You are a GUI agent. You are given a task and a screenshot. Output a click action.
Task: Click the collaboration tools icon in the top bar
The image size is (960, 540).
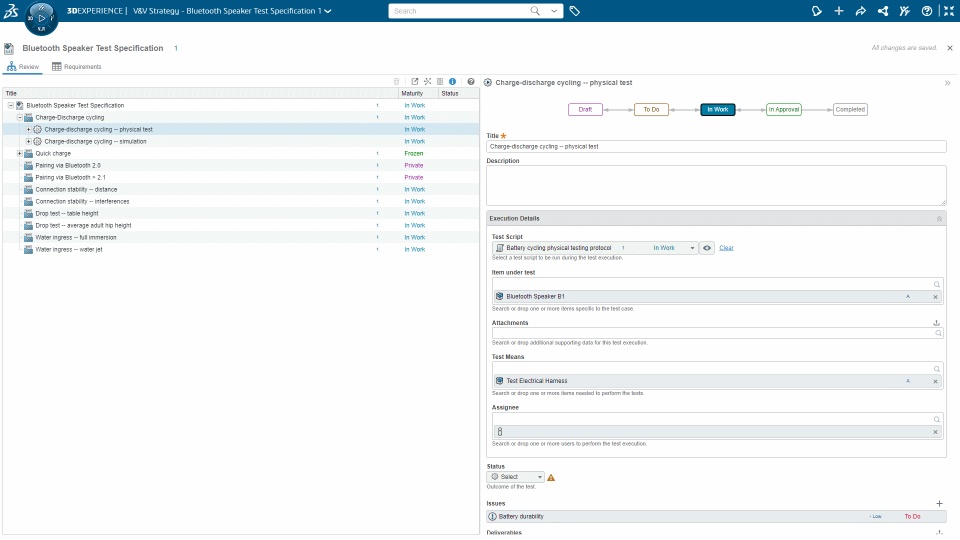coord(904,11)
